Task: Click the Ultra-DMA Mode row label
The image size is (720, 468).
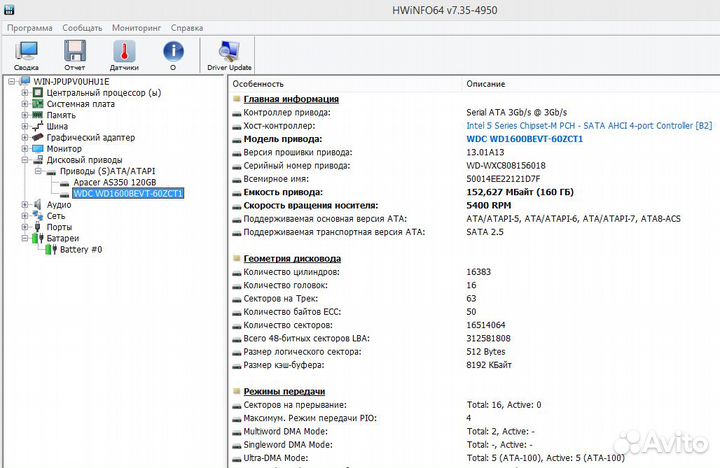Action: 276,458
